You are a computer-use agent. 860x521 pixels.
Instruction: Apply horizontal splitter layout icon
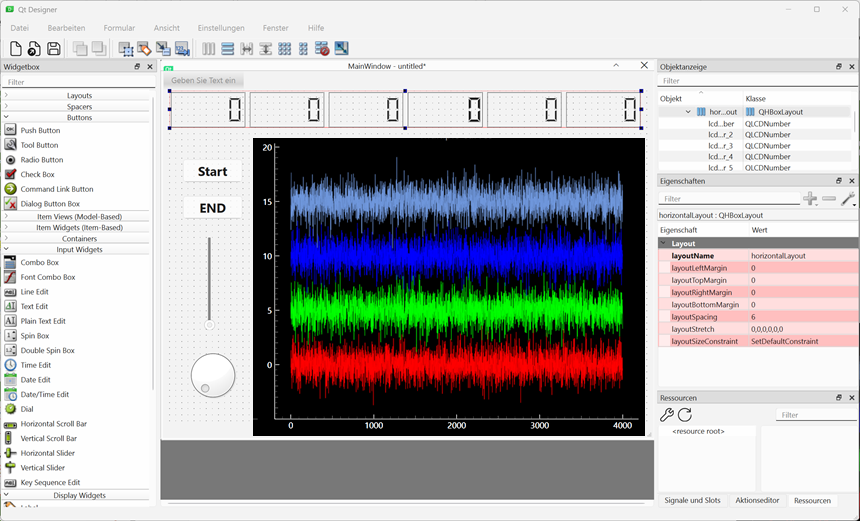[x=247, y=49]
